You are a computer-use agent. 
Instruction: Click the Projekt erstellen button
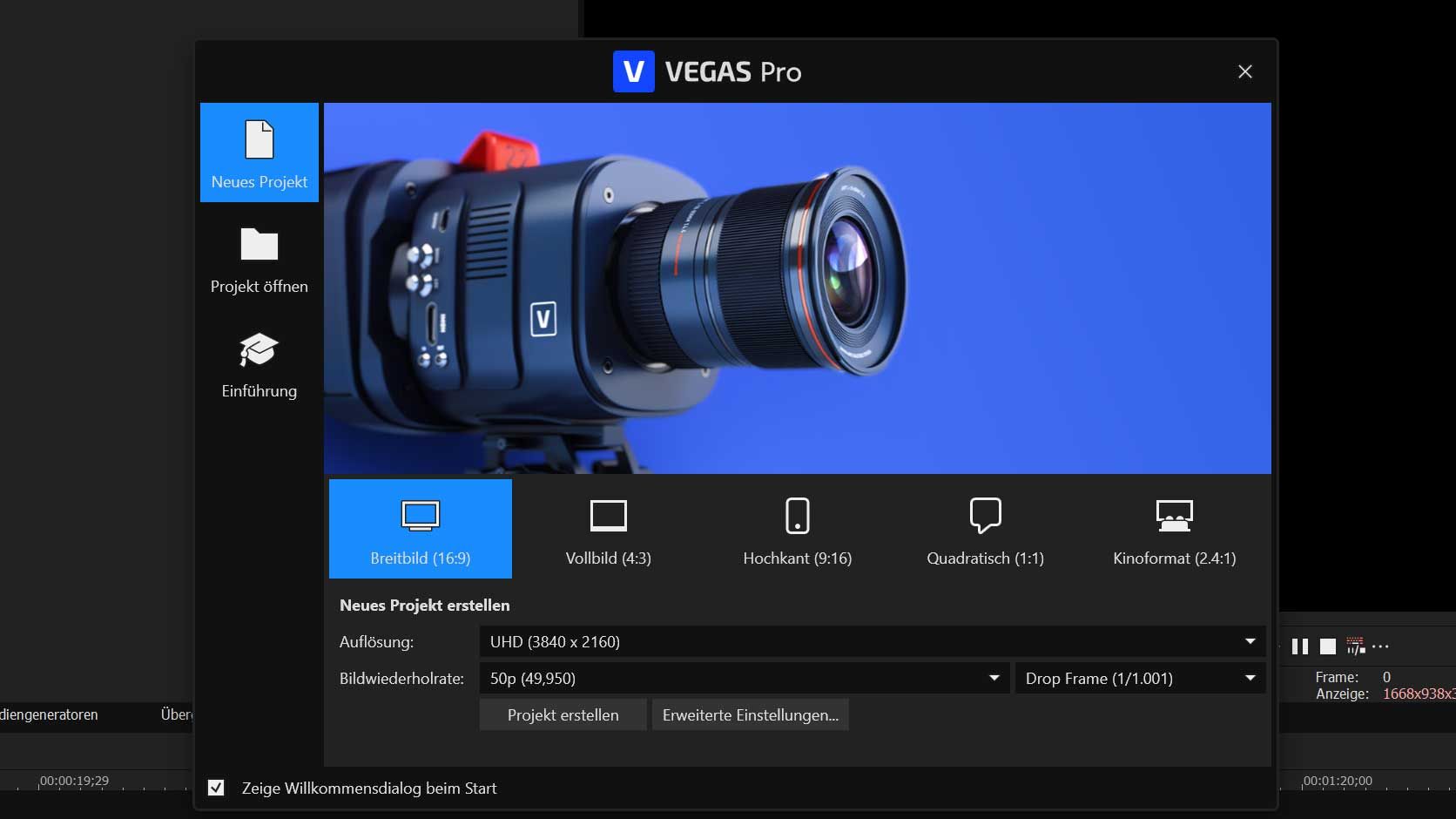[563, 714]
